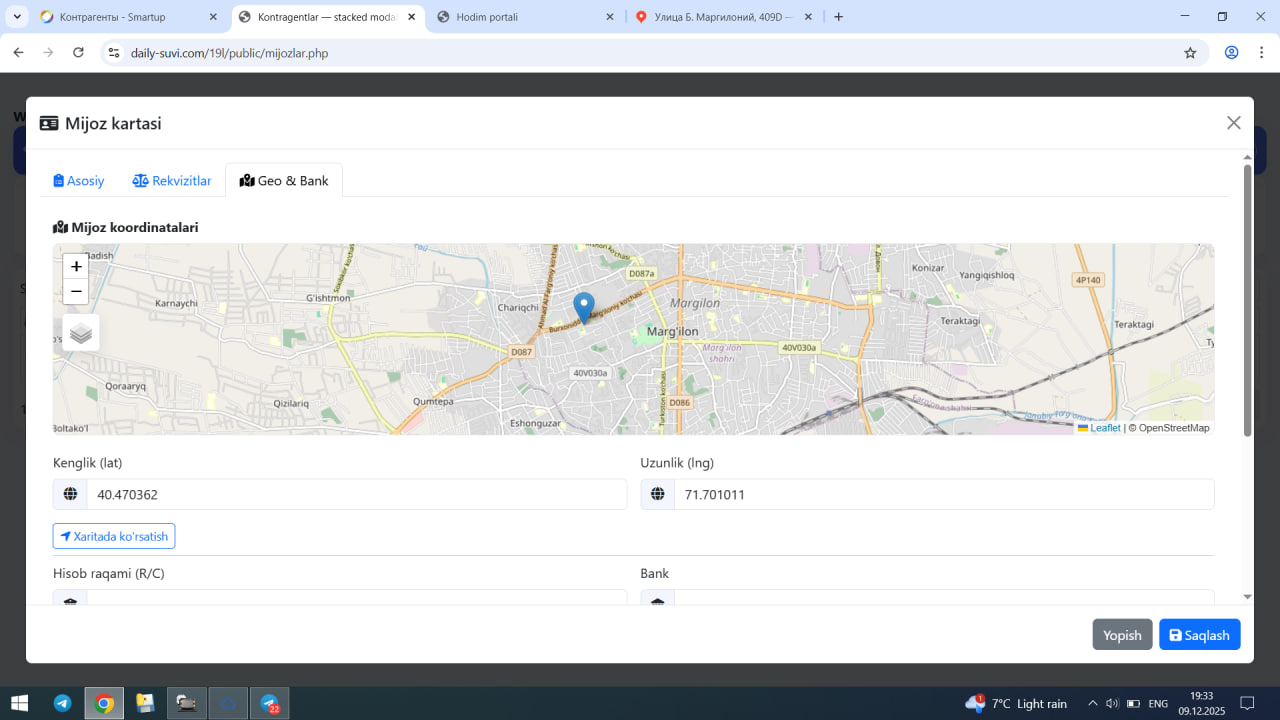Image resolution: width=1280 pixels, height=720 pixels.
Task: Expand the Chrome tab search dropdown
Action: [17, 17]
